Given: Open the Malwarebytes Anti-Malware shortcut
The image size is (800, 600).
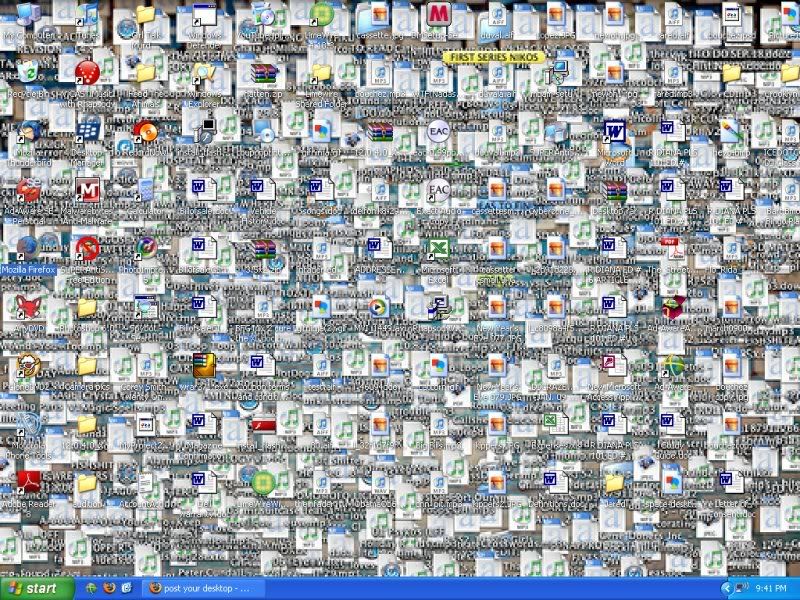Looking at the screenshot, I should point(88,189).
